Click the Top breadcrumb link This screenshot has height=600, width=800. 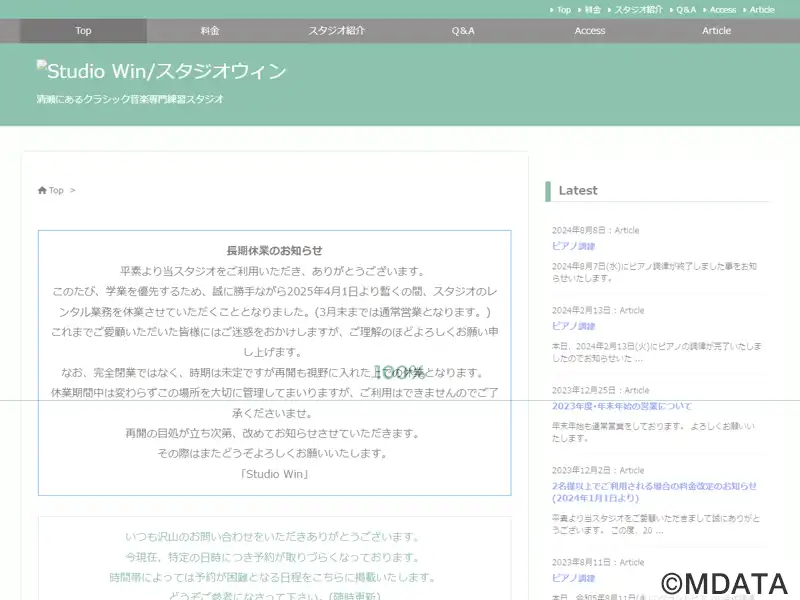click(56, 190)
